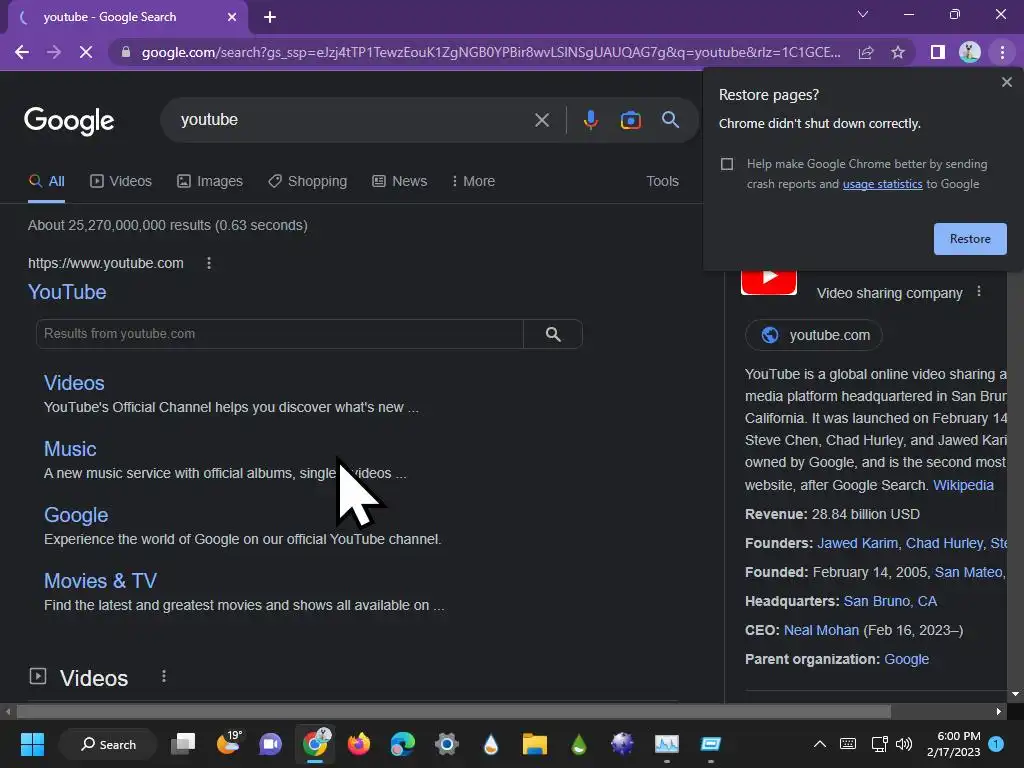Screen dimensions: 1024x768
Task: Select the All results tab
Action: click(46, 181)
